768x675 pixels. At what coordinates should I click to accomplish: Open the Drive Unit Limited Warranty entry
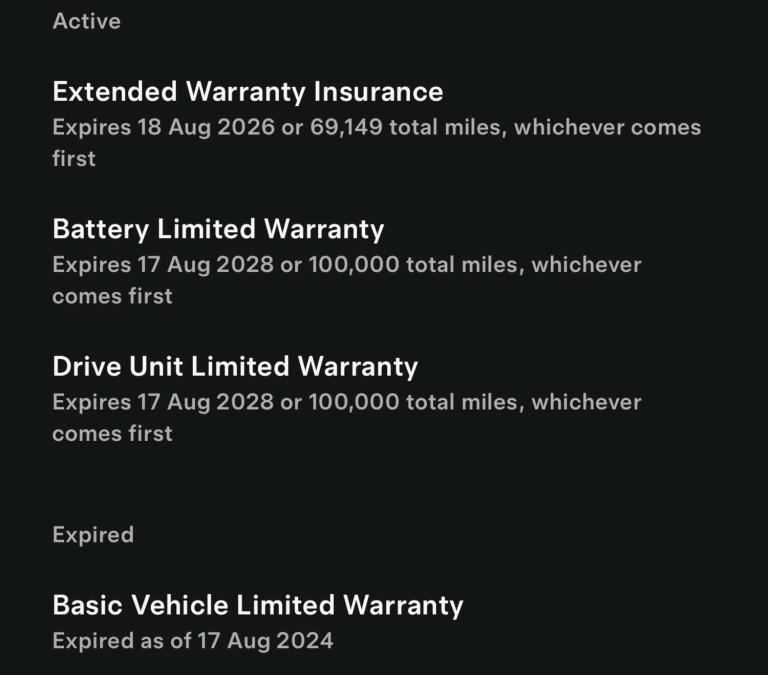point(234,366)
